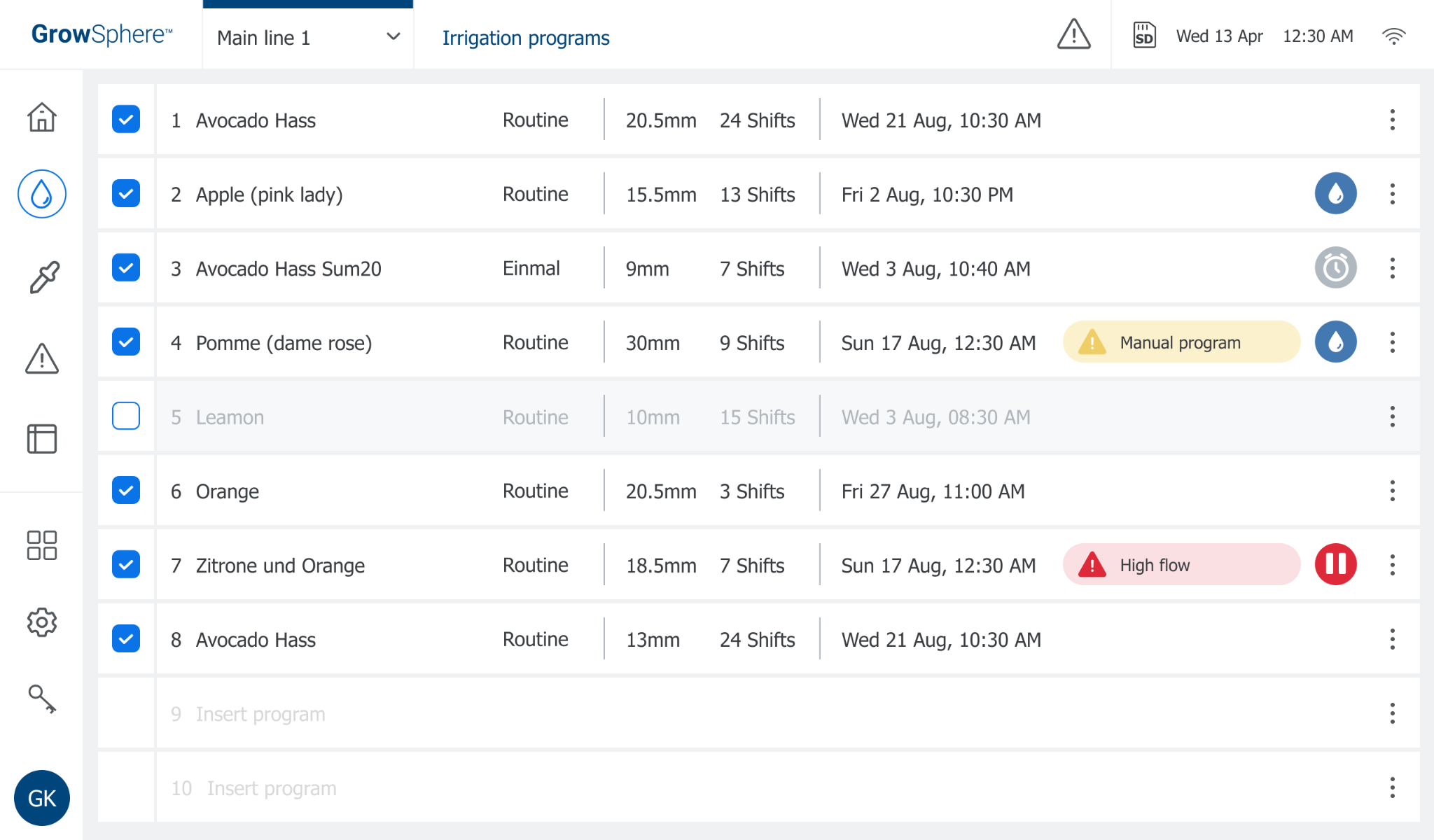Click the 30mm value for Pomme
The width and height of the screenshot is (1434, 840).
click(x=653, y=343)
